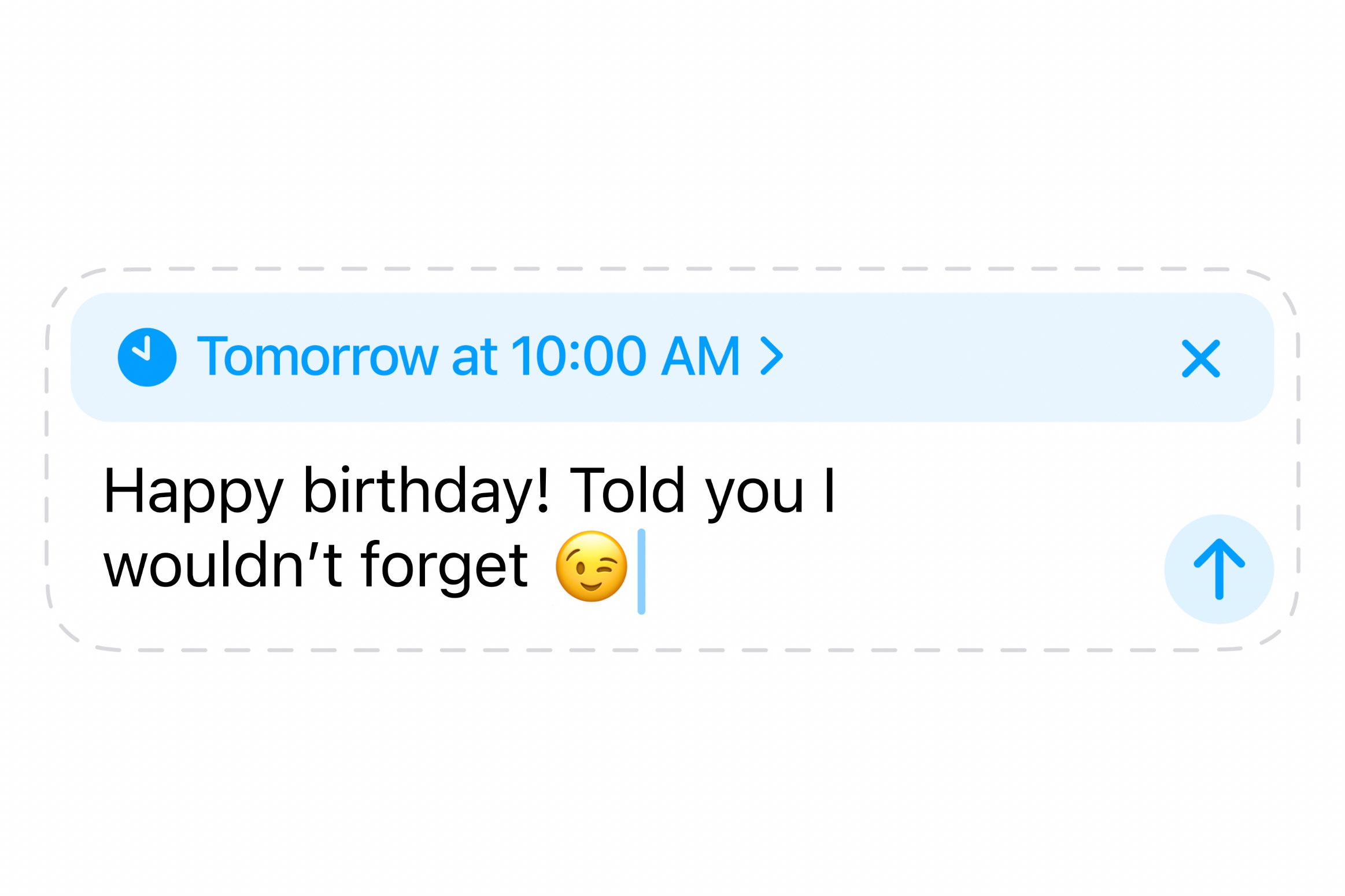Click the clock face inside the schedule pill
Image resolution: width=1345 pixels, height=896 pixels.
(146, 356)
